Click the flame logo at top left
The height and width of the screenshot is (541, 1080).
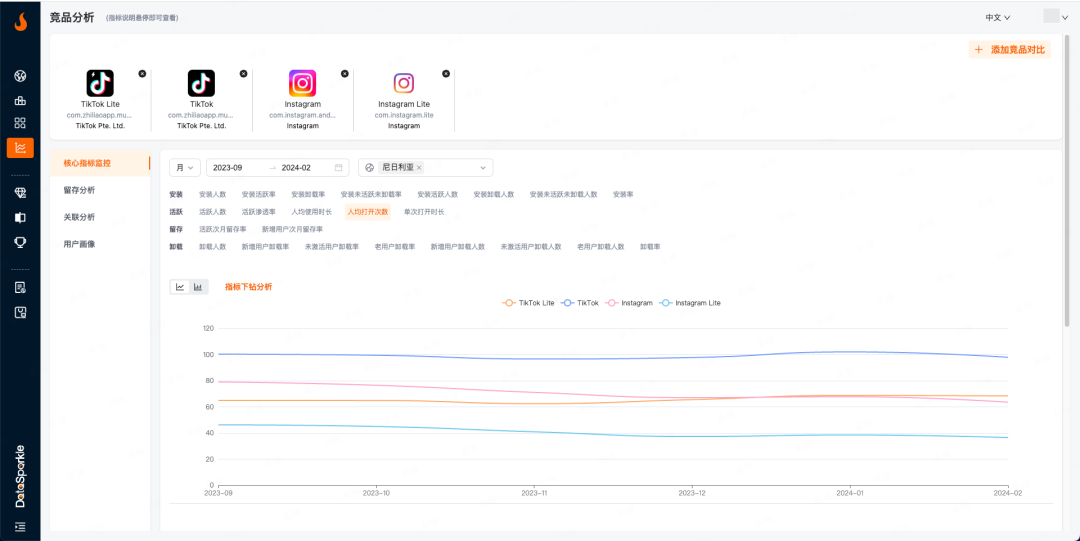pos(20,20)
